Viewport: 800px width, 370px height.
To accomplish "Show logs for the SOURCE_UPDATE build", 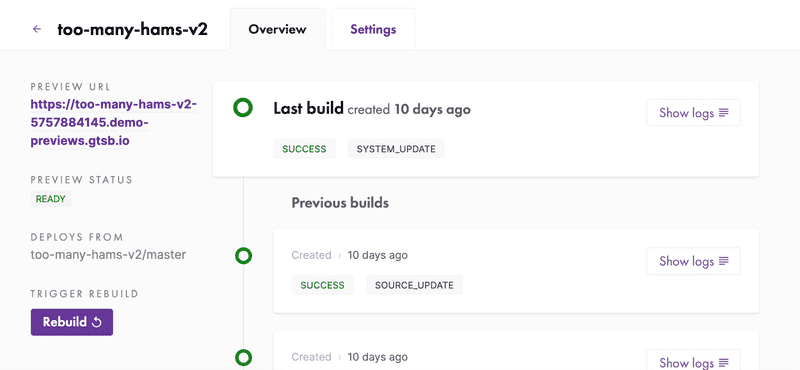I will pyautogui.click(x=693, y=261).
